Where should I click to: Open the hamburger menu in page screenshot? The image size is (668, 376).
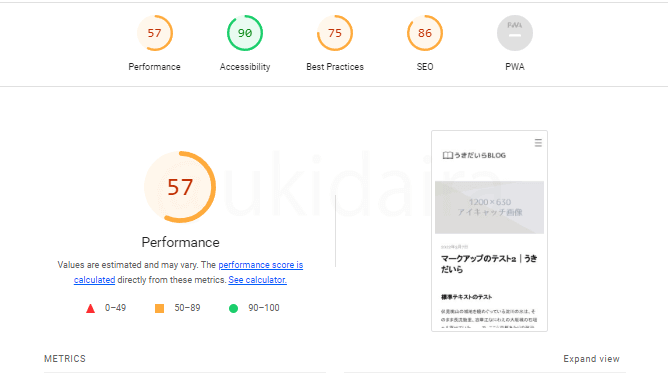click(538, 143)
